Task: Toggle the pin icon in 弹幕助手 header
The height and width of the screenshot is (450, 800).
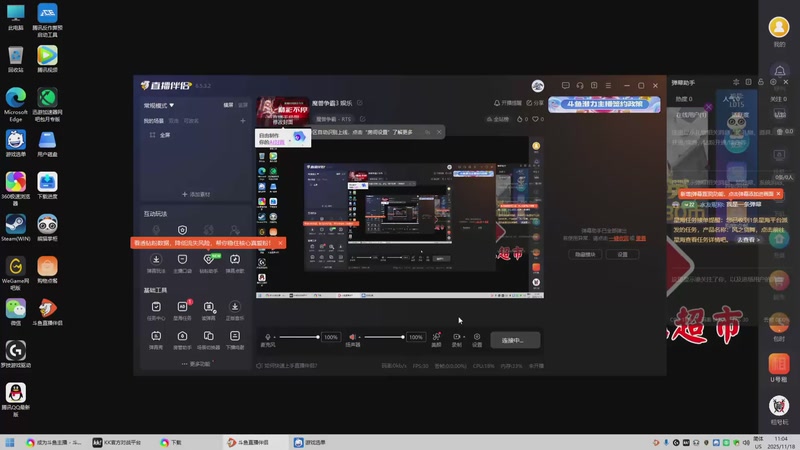Action: (736, 82)
